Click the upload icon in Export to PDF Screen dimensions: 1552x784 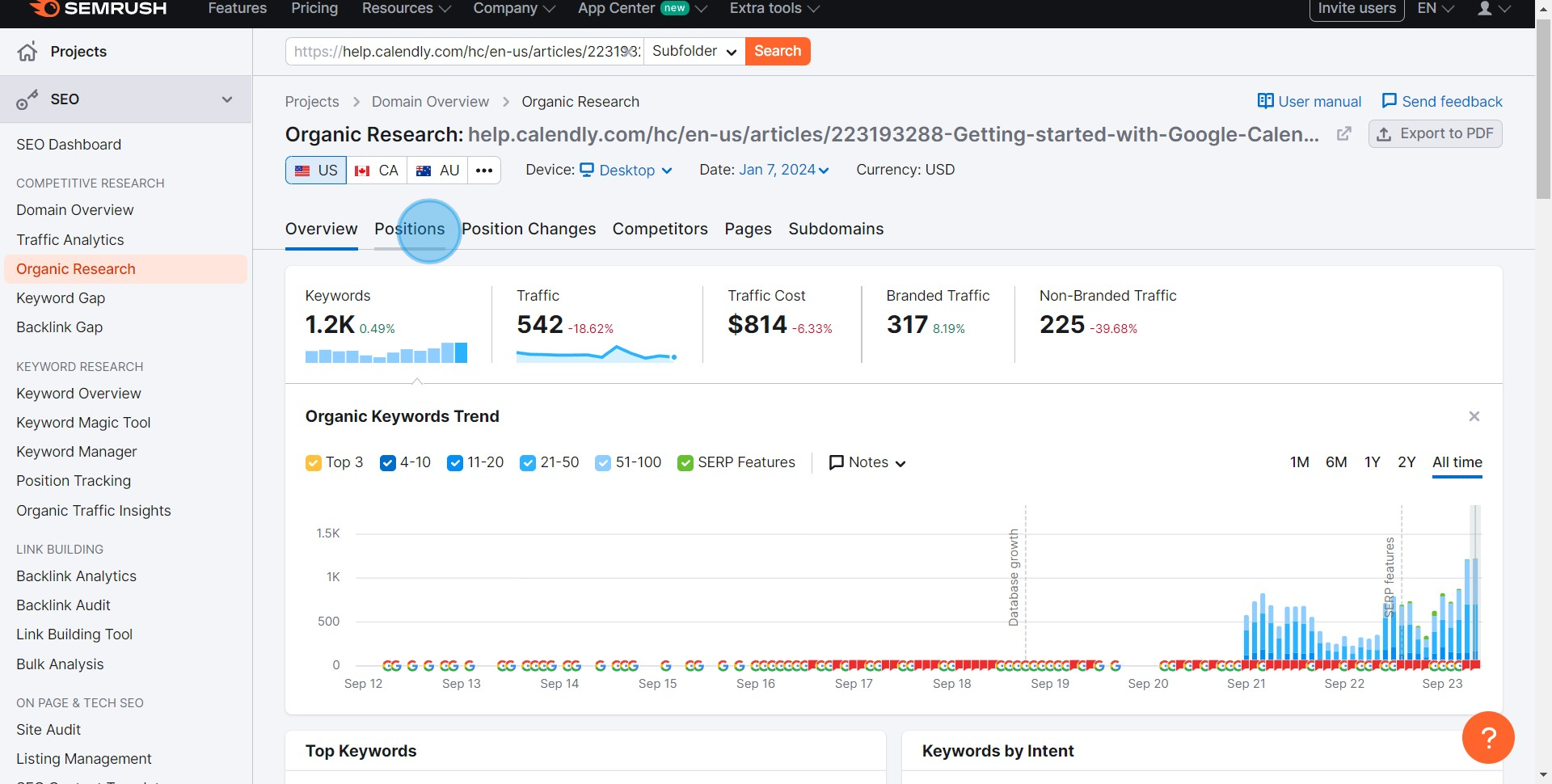(x=1384, y=134)
